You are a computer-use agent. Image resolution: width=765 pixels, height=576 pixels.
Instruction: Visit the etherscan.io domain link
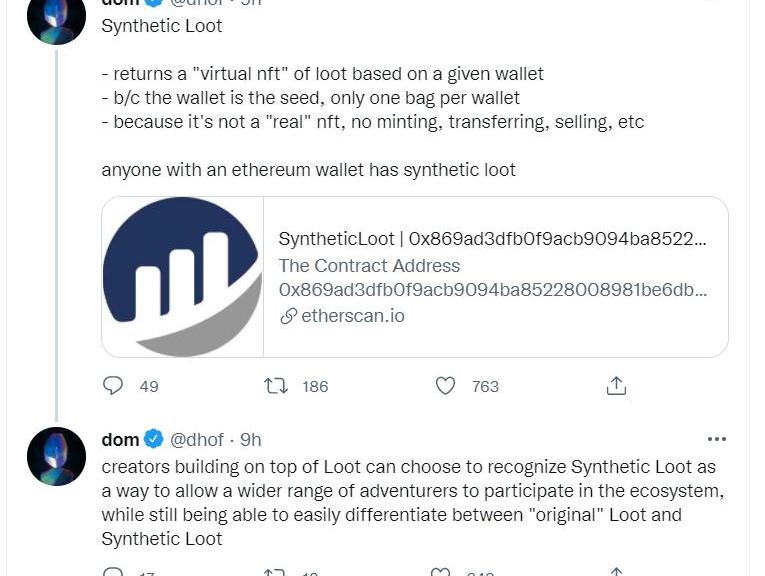[352, 316]
